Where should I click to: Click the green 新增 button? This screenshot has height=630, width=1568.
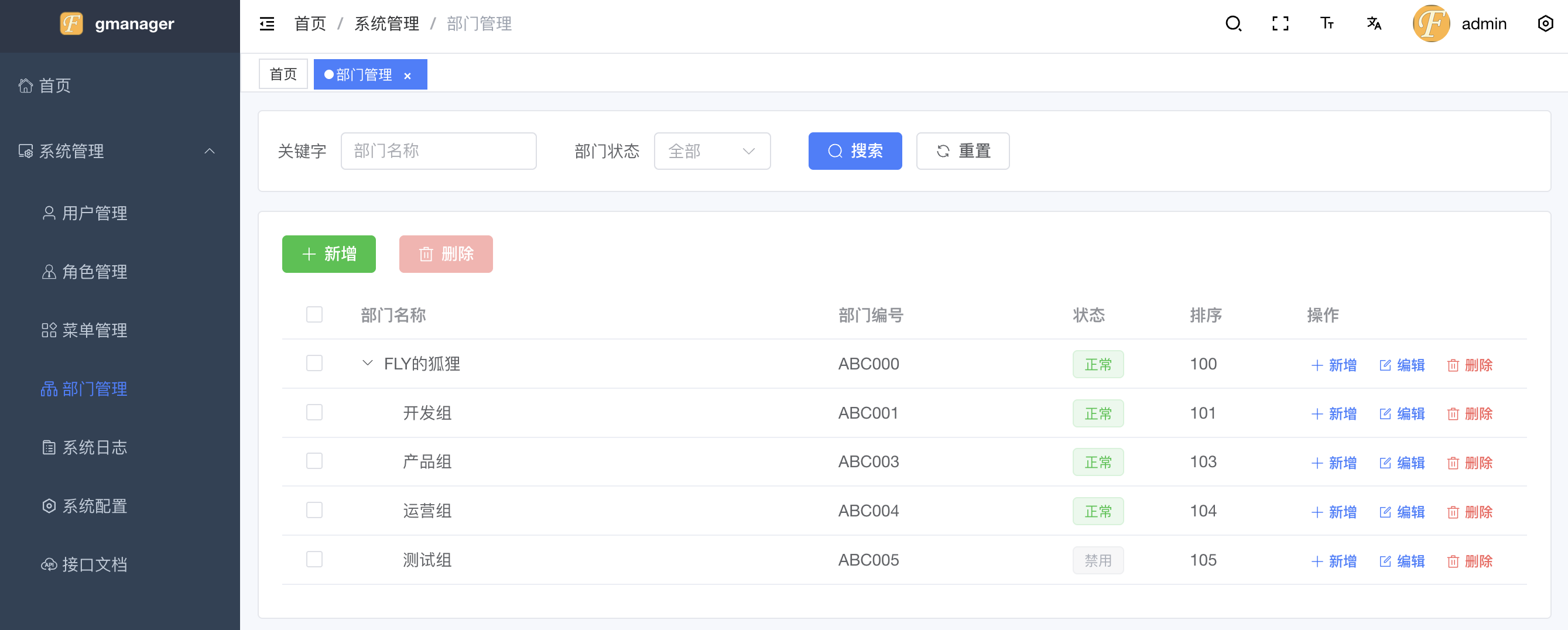coord(328,254)
